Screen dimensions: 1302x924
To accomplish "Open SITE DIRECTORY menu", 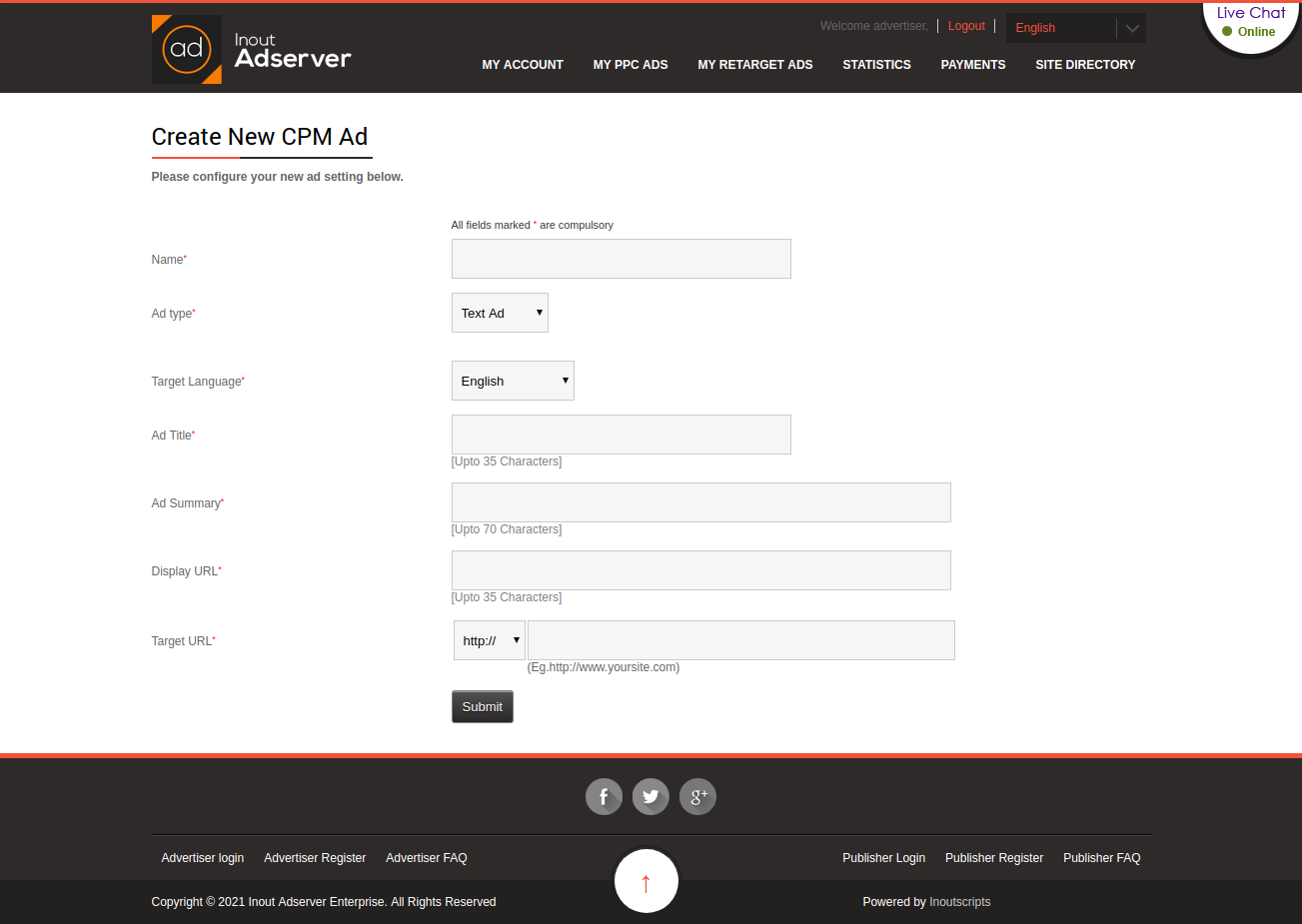I will (1085, 65).
